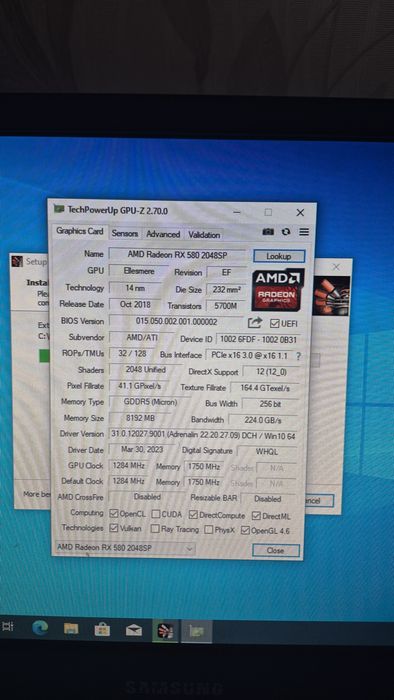Click the Memory Size value 8192 MB
The image size is (394, 700).
pos(139,418)
